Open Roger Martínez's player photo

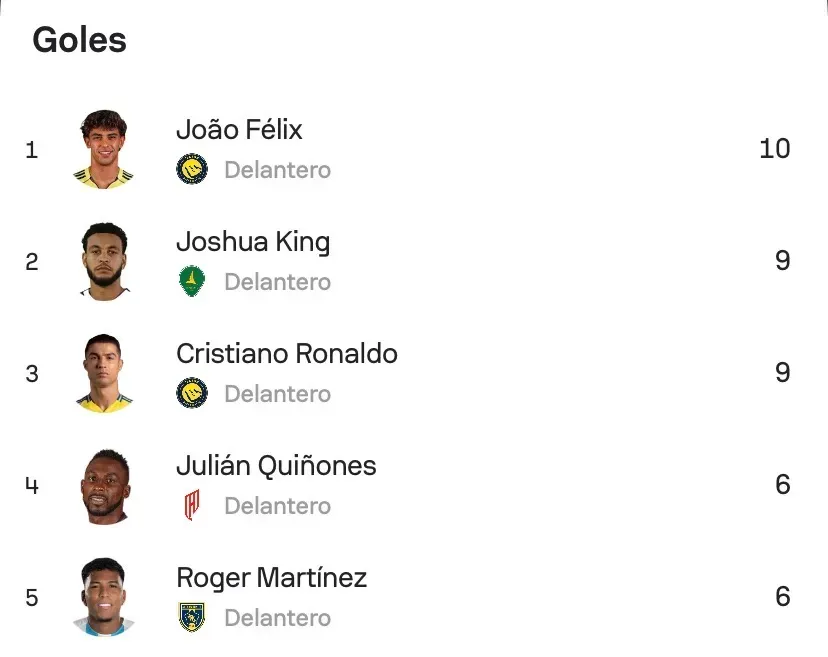(103, 597)
